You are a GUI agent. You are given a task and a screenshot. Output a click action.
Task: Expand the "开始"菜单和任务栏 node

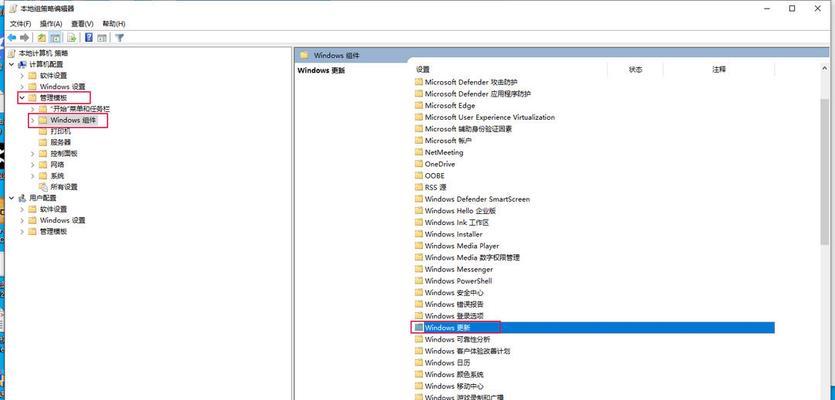(x=32, y=109)
